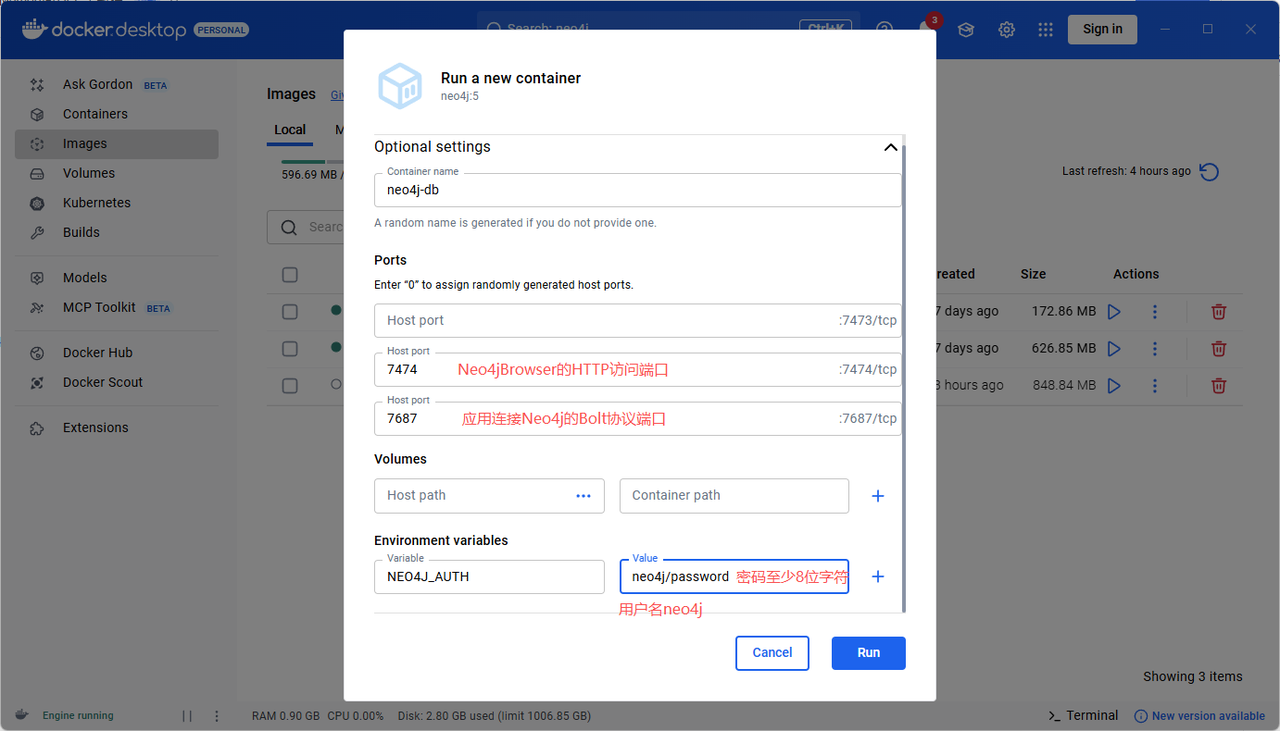The width and height of the screenshot is (1280, 731).
Task: Pause the Docker engine from footer
Action: pos(187,716)
